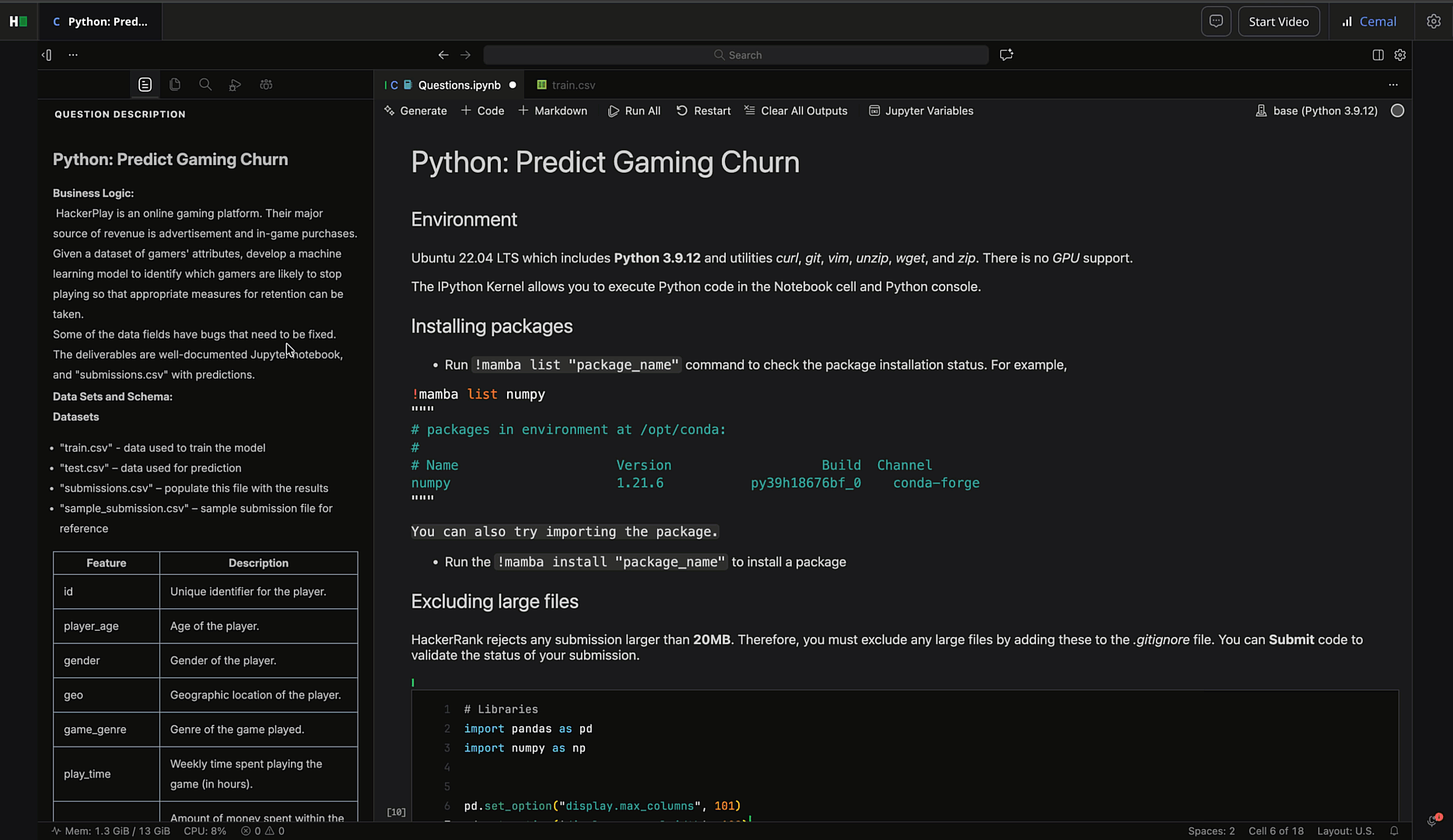Select the search icon in the sidebar
This screenshot has width=1453, height=840.
click(x=205, y=84)
